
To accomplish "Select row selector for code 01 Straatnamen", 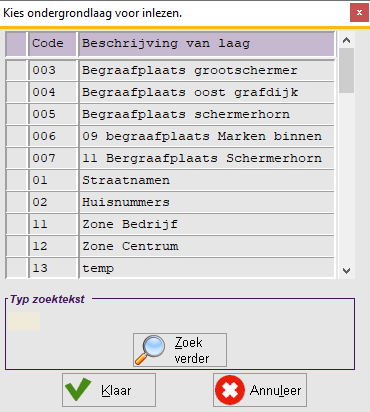I will [16, 180].
